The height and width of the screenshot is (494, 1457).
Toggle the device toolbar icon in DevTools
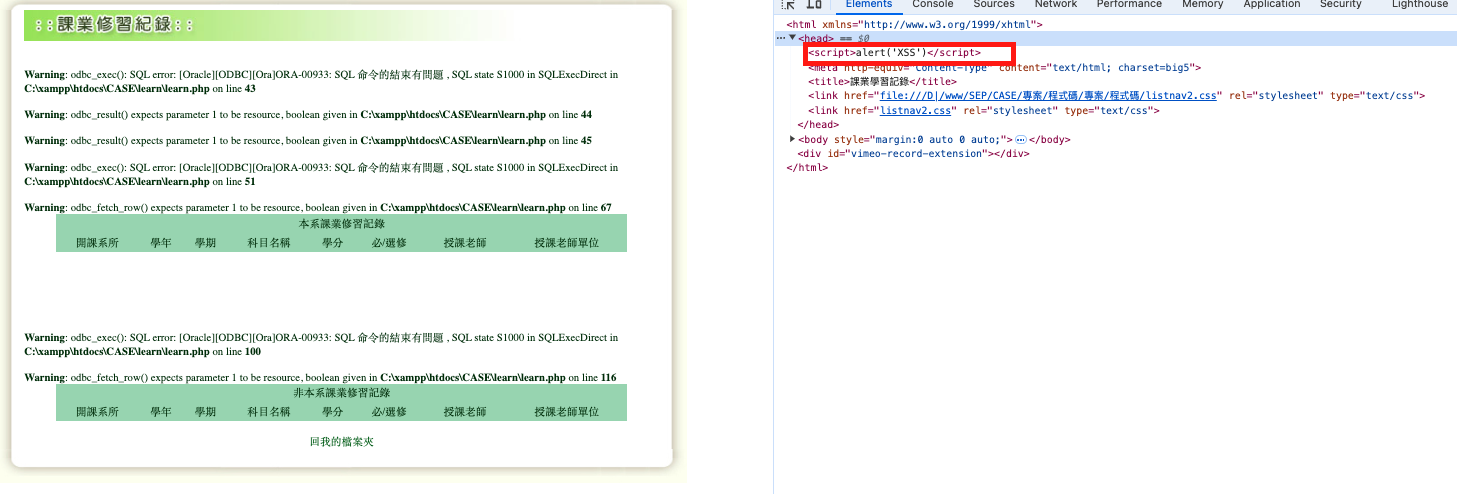click(x=814, y=4)
